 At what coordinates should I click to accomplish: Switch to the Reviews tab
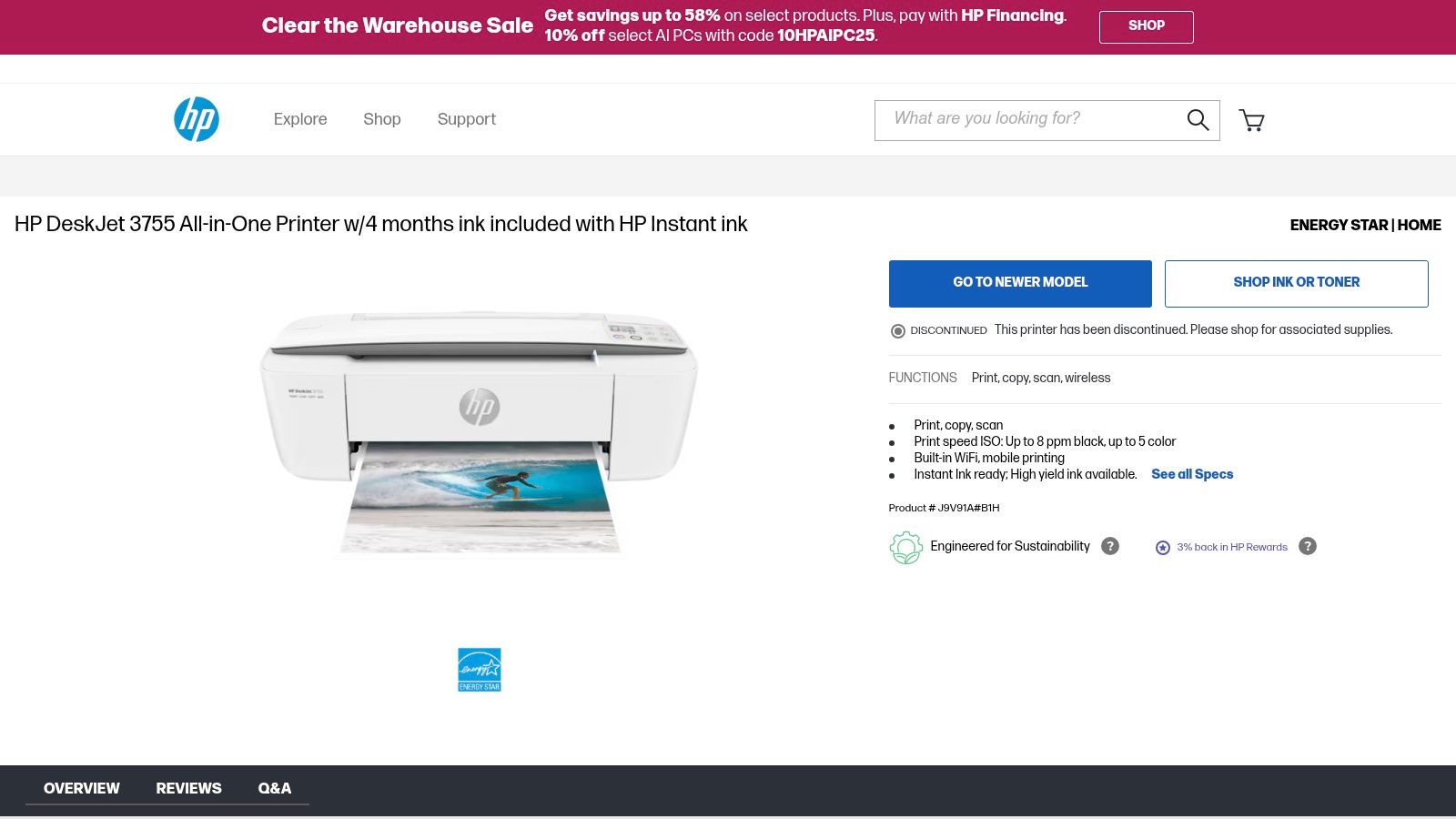point(188,788)
